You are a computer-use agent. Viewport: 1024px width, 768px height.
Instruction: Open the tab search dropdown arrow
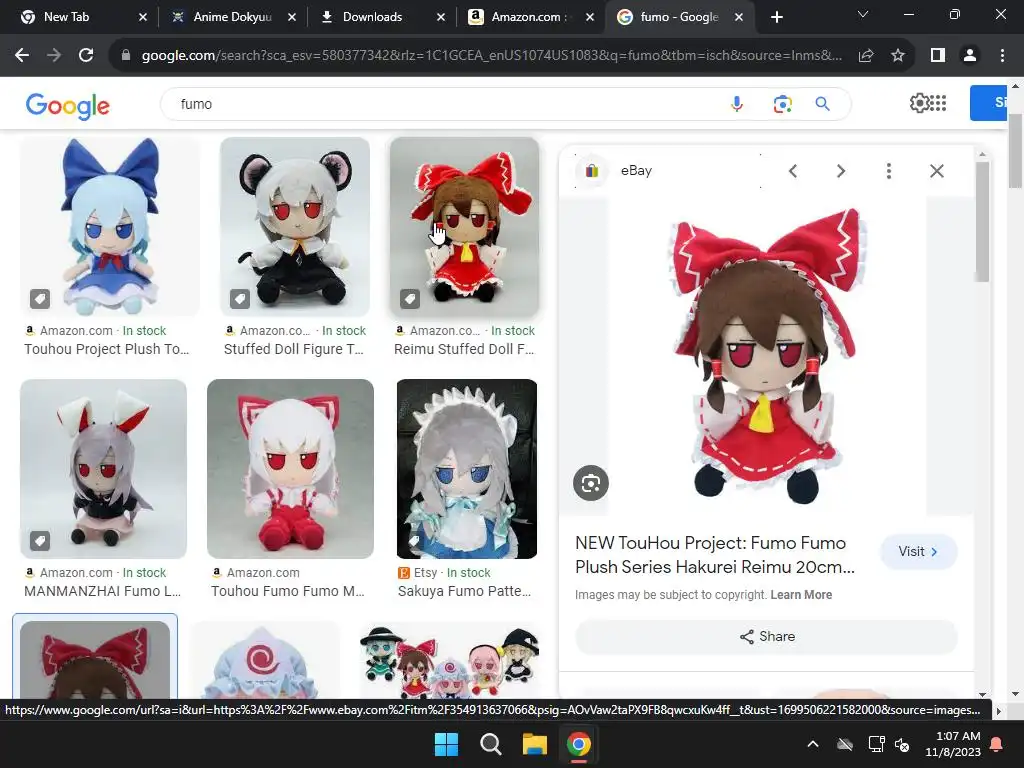click(863, 14)
